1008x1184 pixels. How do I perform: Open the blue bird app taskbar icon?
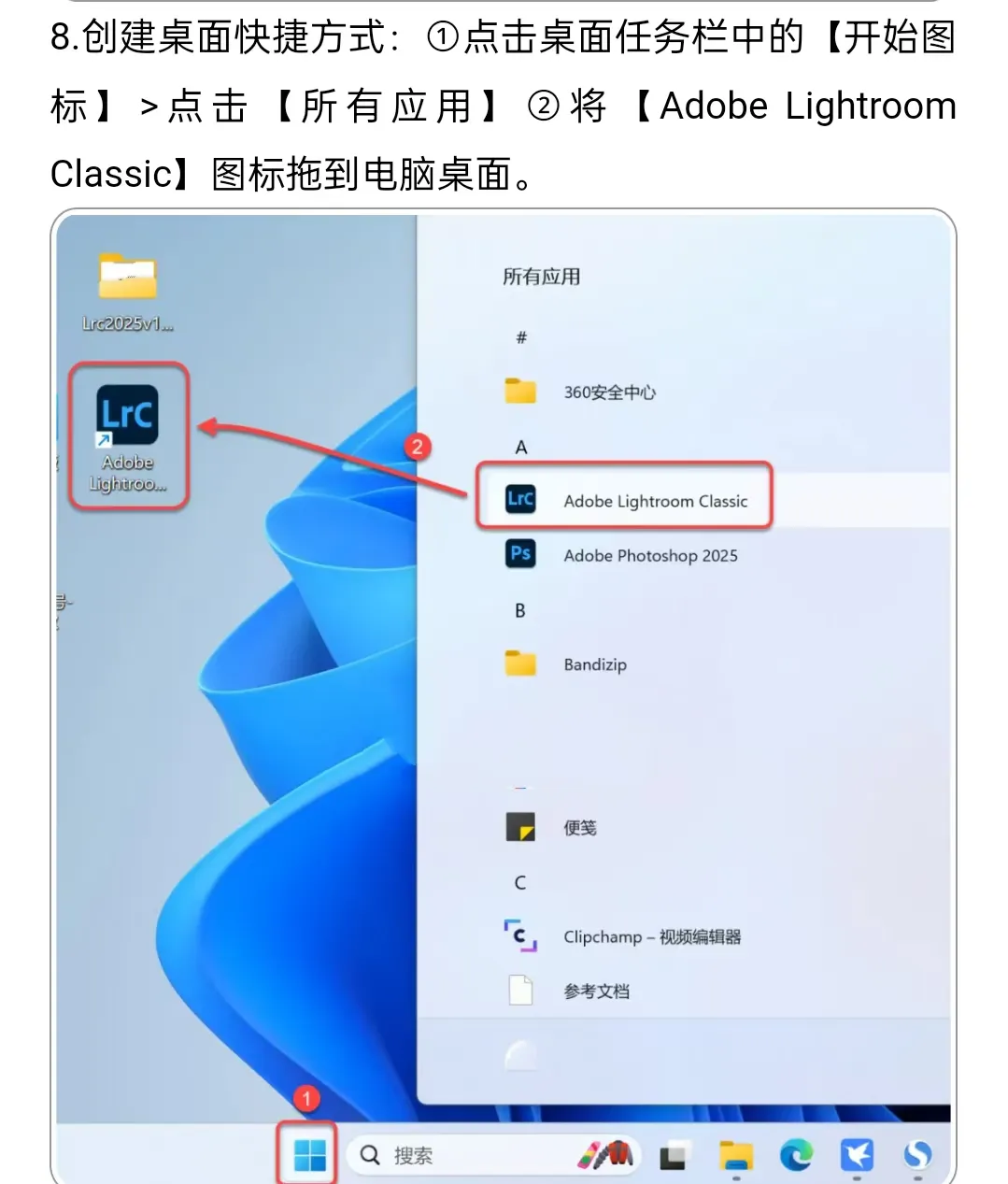(x=857, y=1156)
